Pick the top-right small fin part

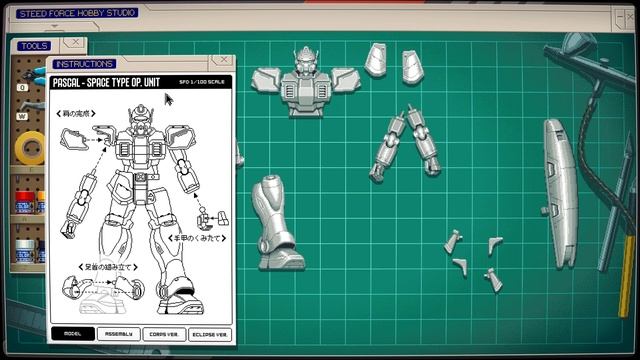pyautogui.click(x=495, y=245)
